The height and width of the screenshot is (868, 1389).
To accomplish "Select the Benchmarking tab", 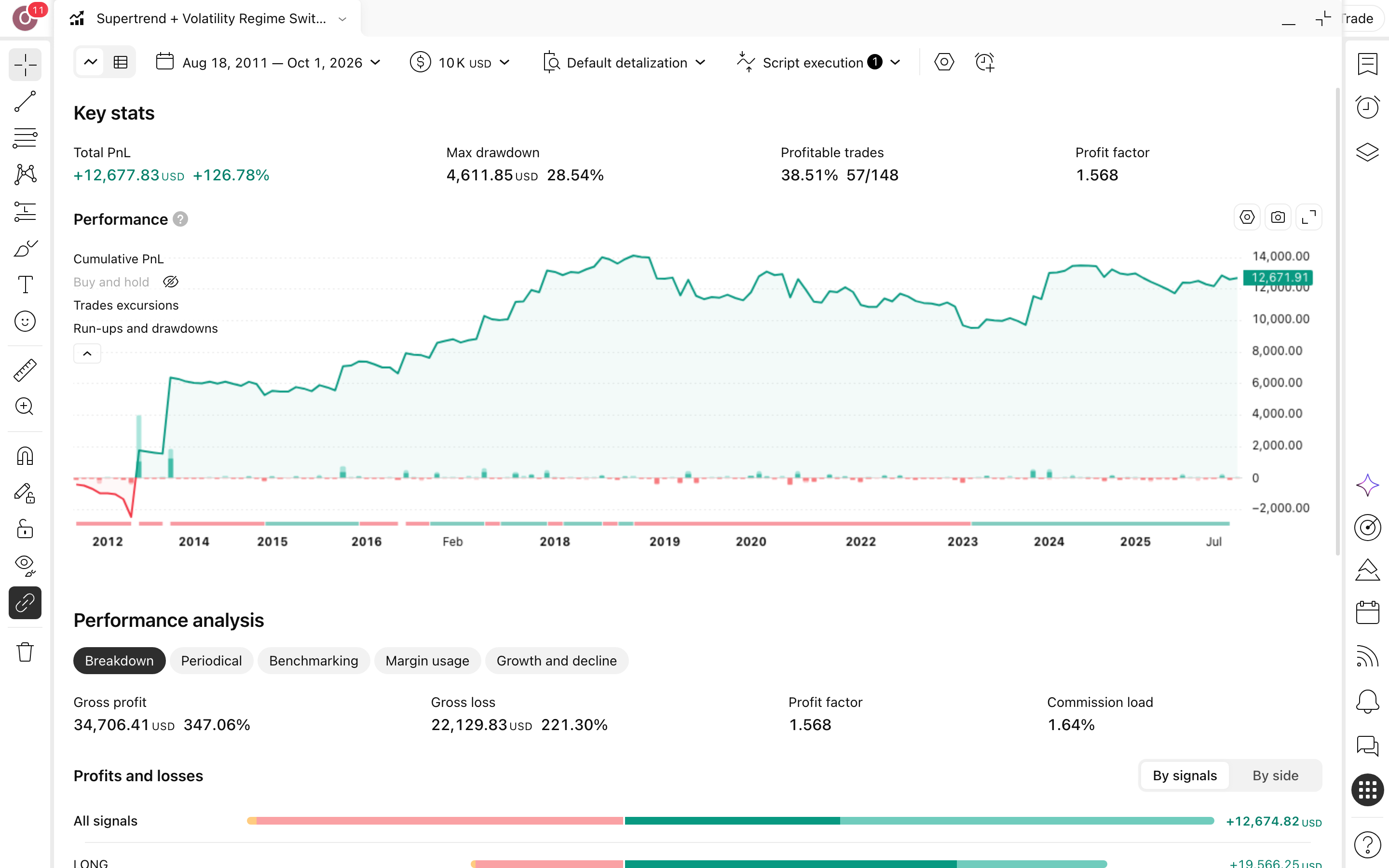I will [313, 661].
